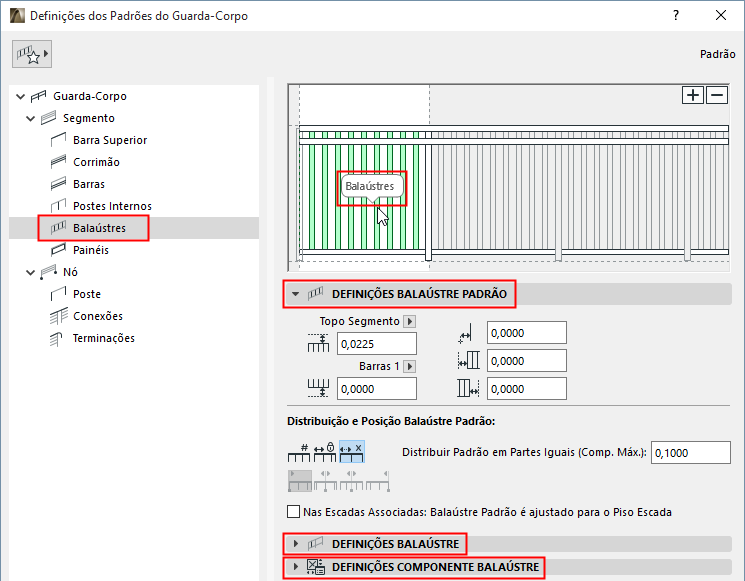
Task: Expand Definições Balaústre panel
Action: [296, 543]
